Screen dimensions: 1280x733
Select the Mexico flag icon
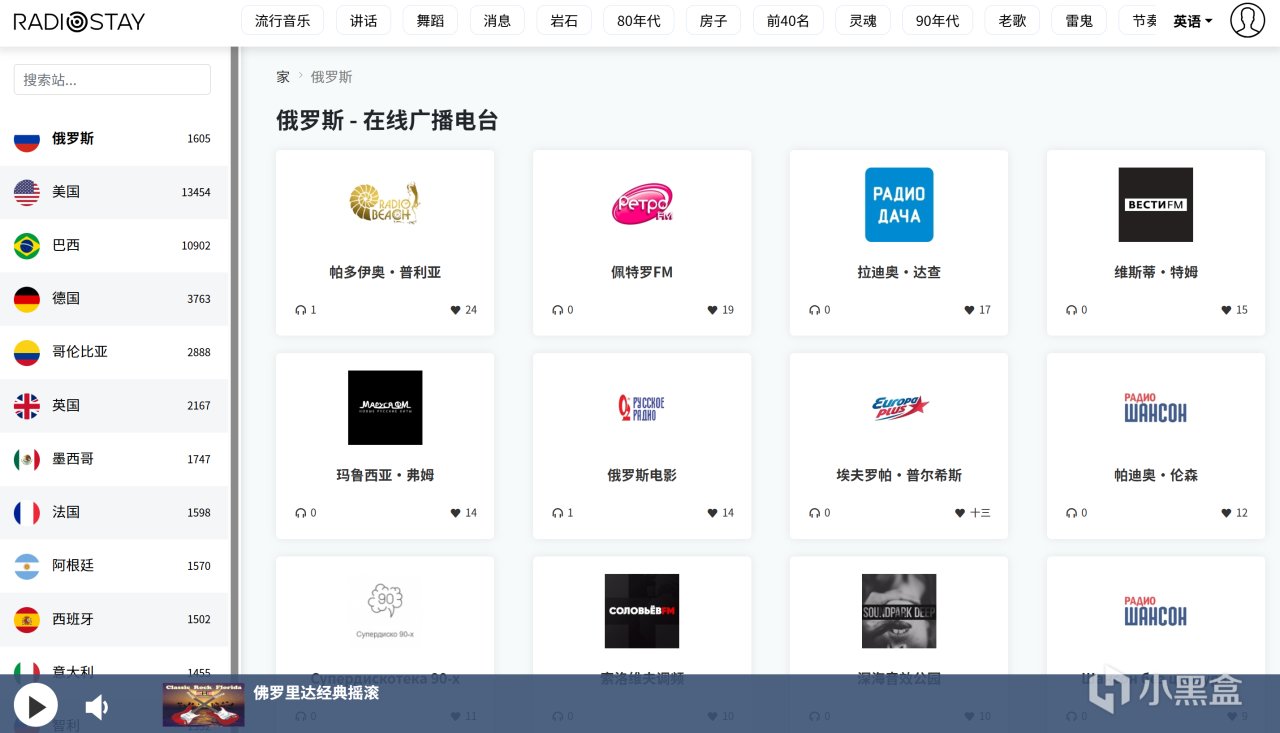point(27,459)
